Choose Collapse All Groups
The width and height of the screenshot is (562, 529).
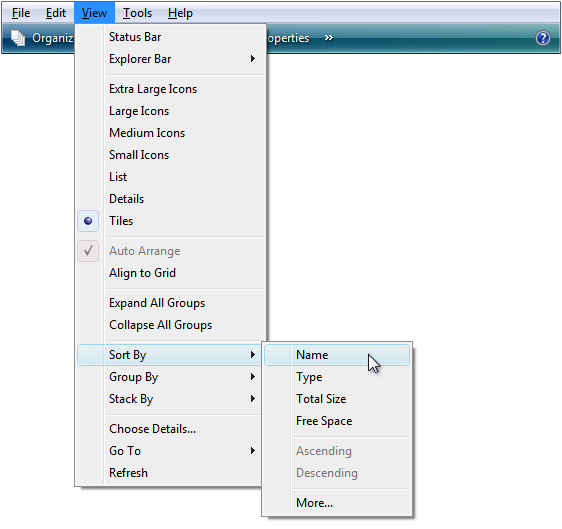171,325
